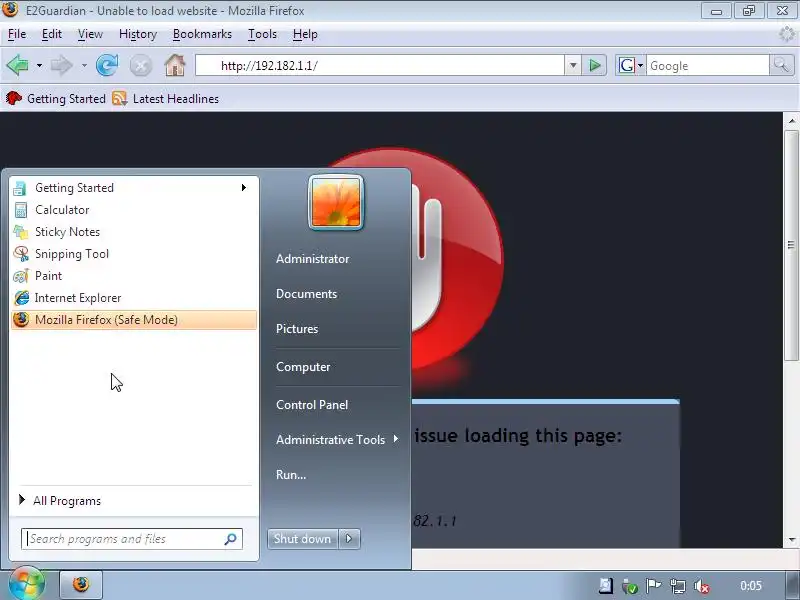800x600 pixels.
Task: Launch Mozilla Firefox (Safe Mode)
Action: click(x=134, y=320)
